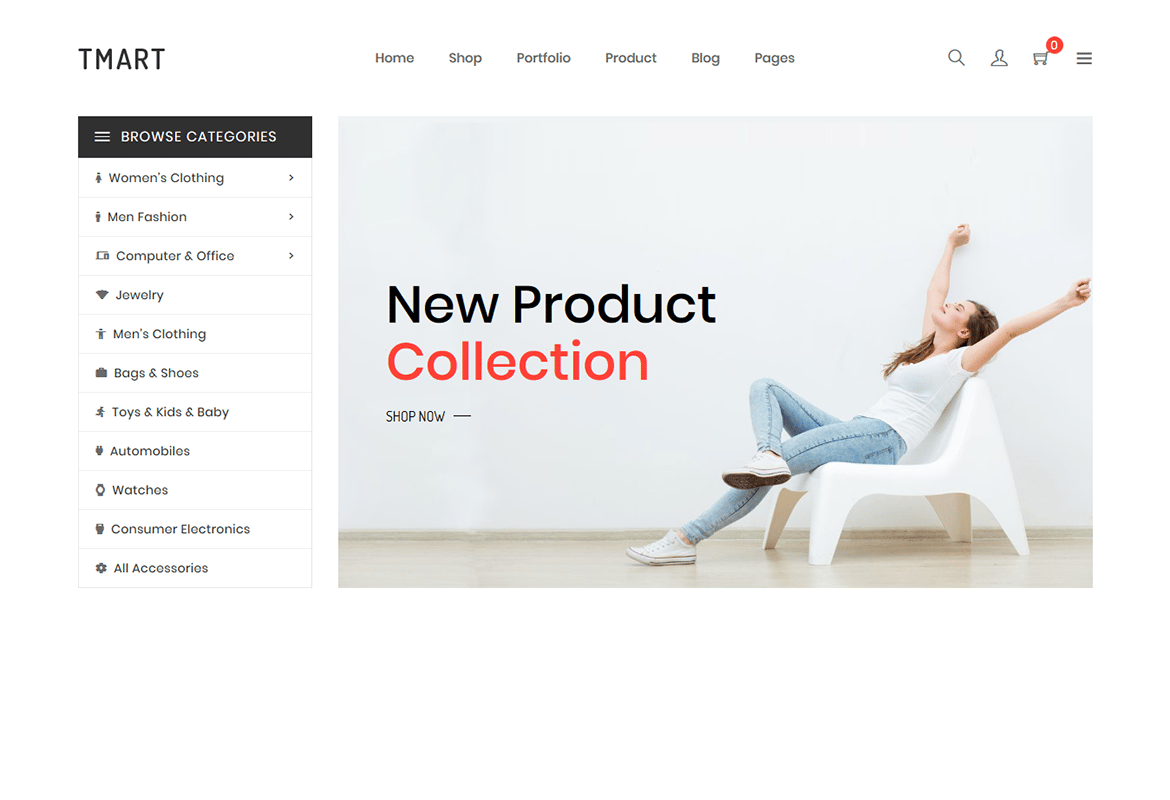Screen dimensions: 1170x800
Task: Open the Shop menu item
Action: (465, 58)
